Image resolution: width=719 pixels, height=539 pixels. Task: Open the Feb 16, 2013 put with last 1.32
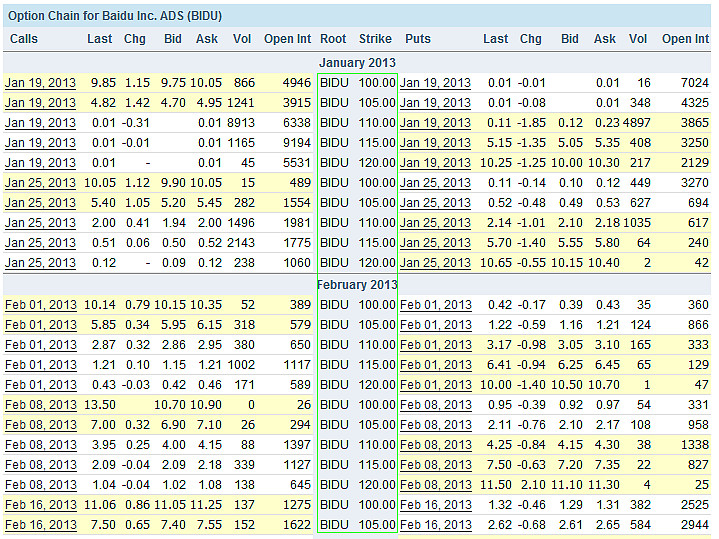click(x=436, y=505)
